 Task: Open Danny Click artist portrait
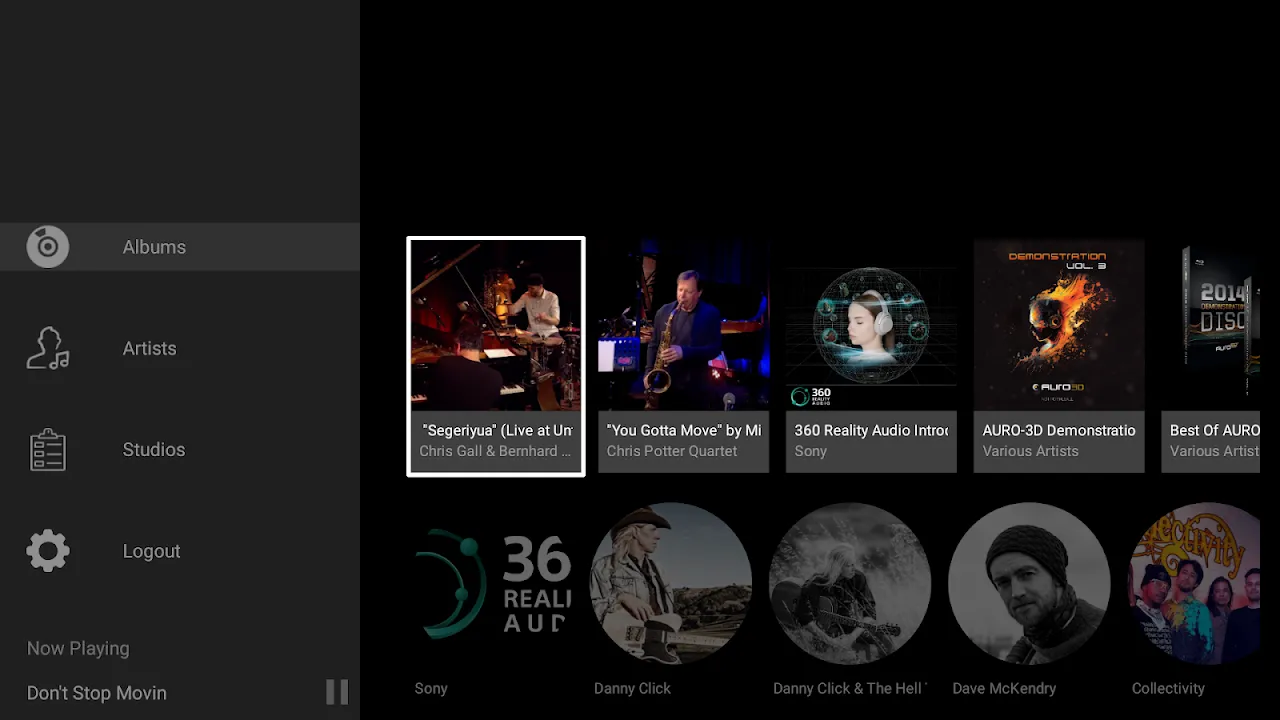671,585
